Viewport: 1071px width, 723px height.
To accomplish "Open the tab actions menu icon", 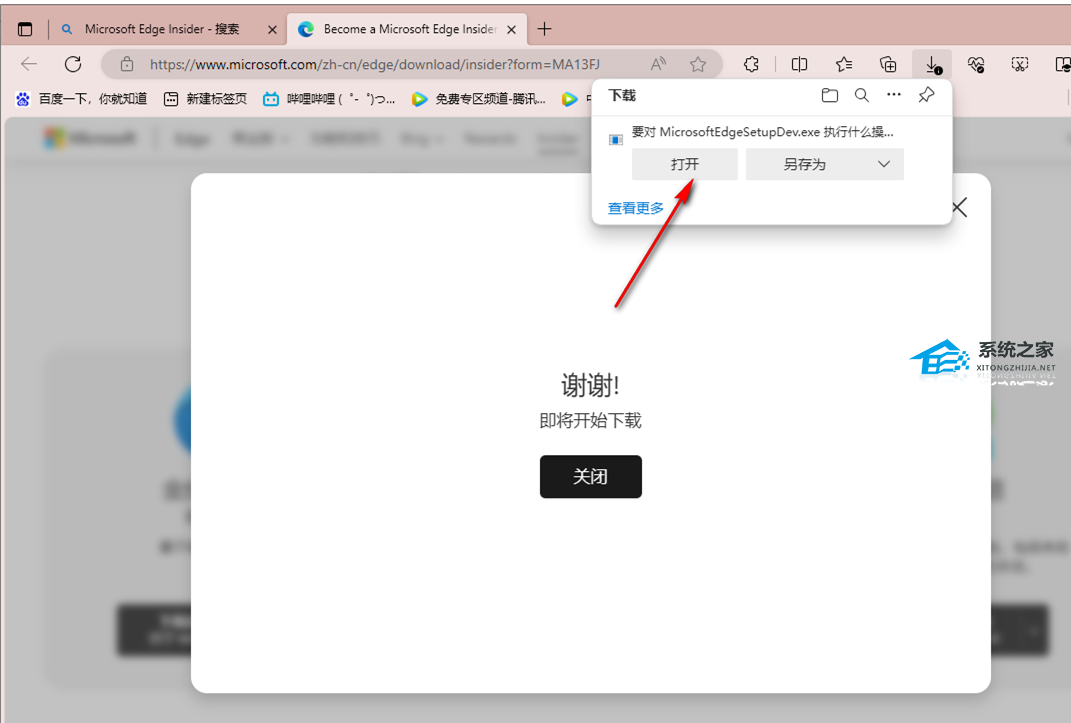I will [25, 29].
